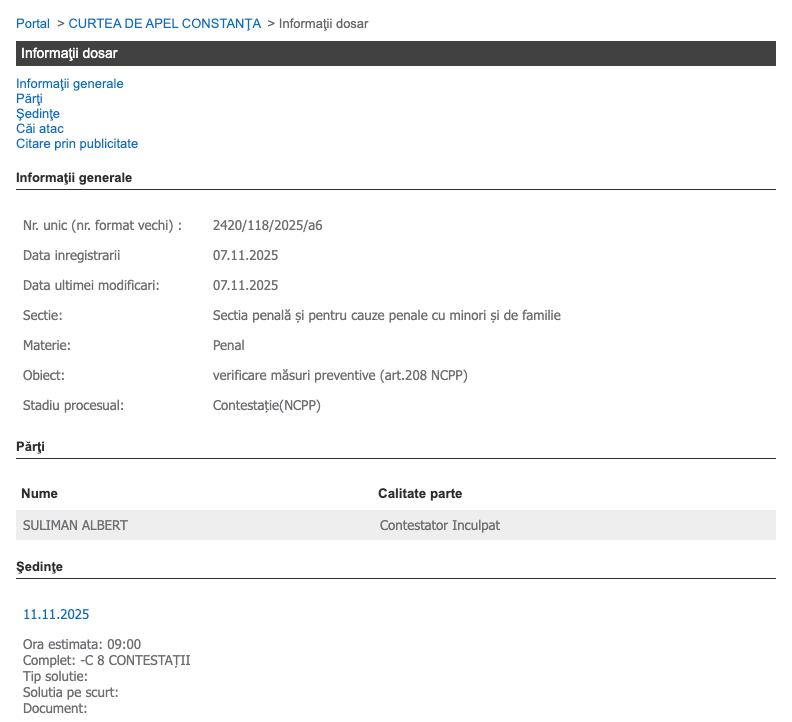Jump to Informații generale section link
Screen dimensions: 792x722
point(70,84)
